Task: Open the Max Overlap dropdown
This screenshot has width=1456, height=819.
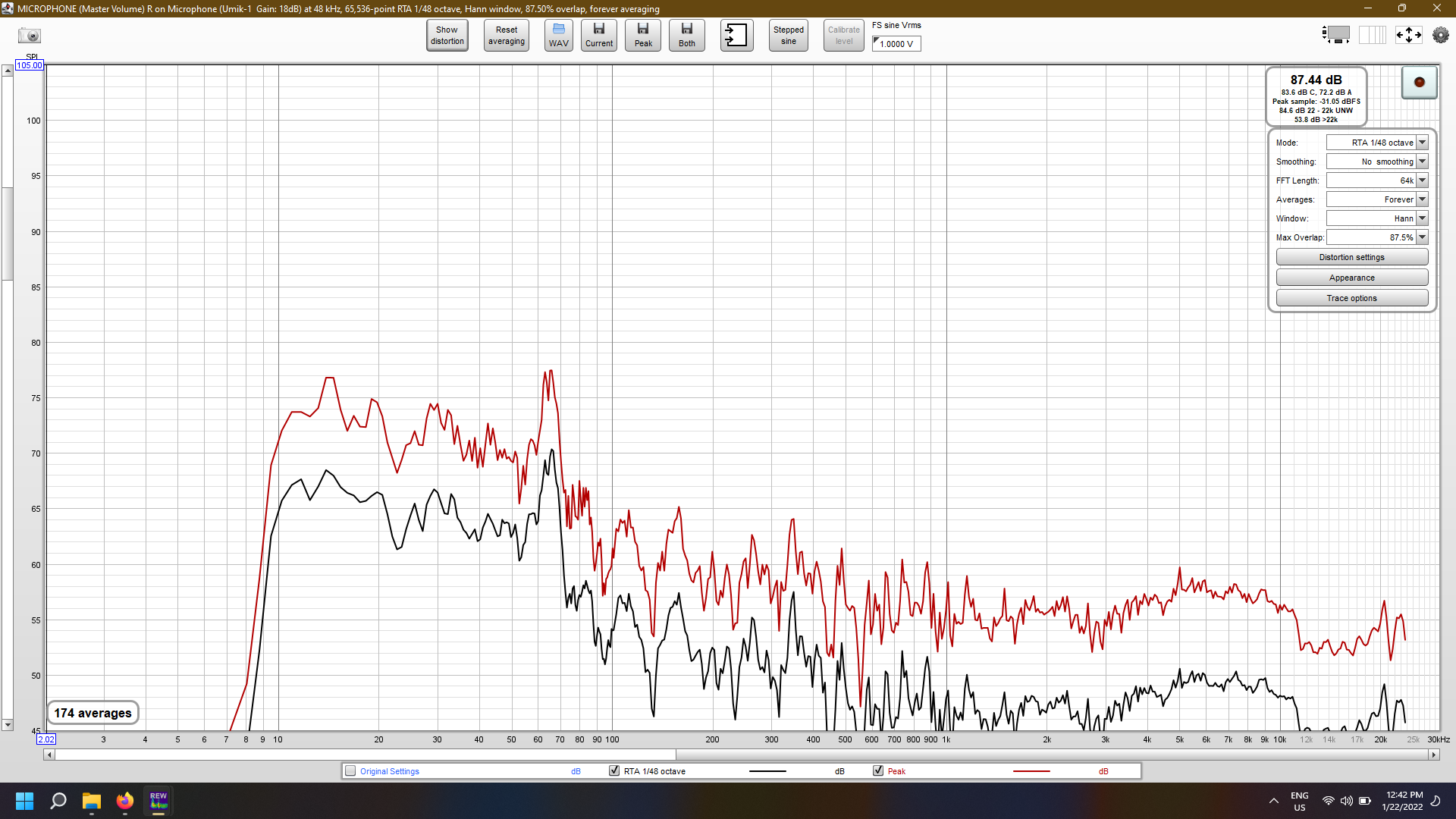Action: 1377,237
